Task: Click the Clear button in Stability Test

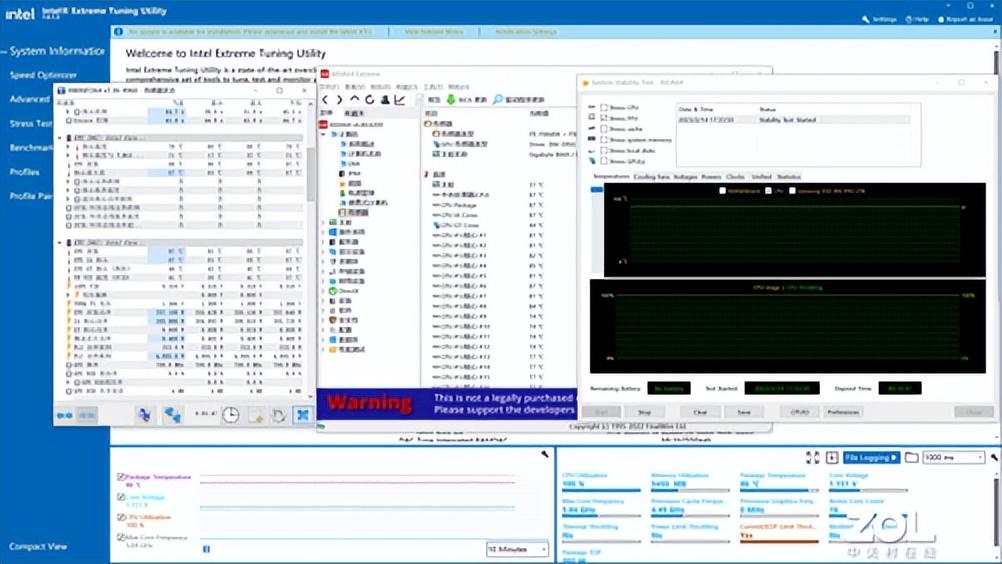Action: [700, 412]
